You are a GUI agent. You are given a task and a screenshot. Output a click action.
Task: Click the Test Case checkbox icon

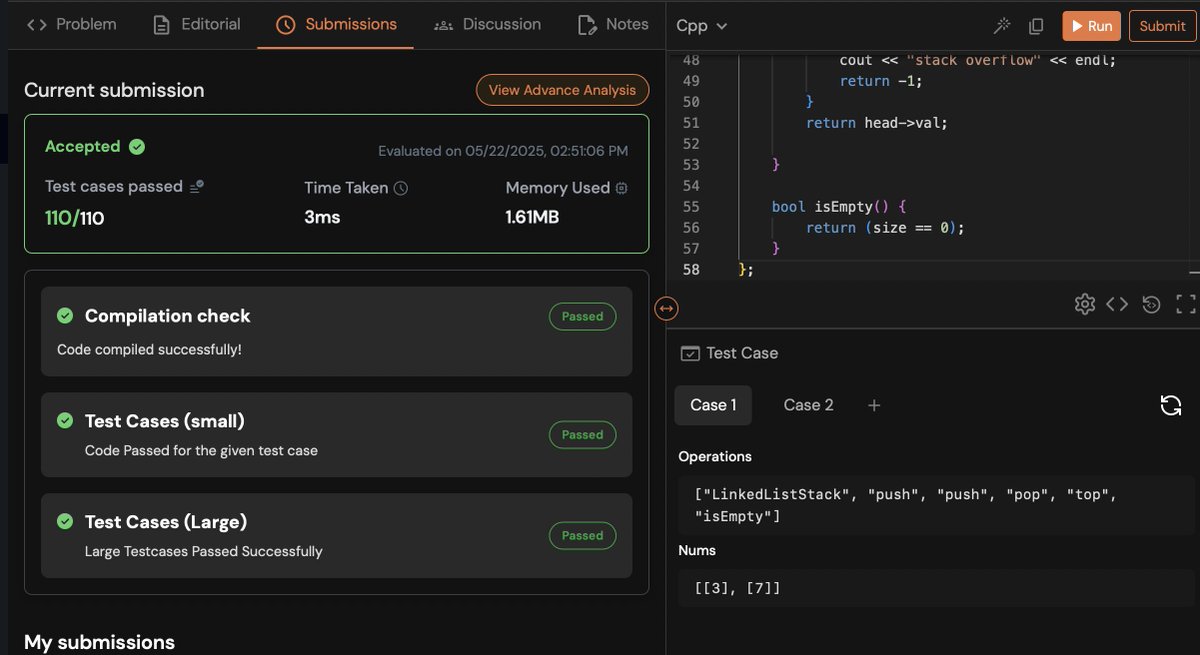(690, 353)
